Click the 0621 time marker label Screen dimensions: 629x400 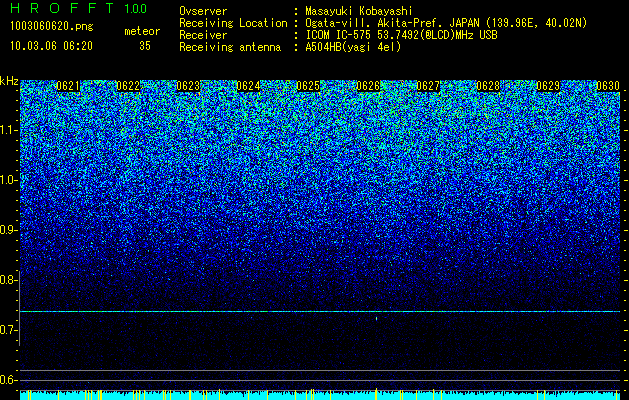(68, 86)
